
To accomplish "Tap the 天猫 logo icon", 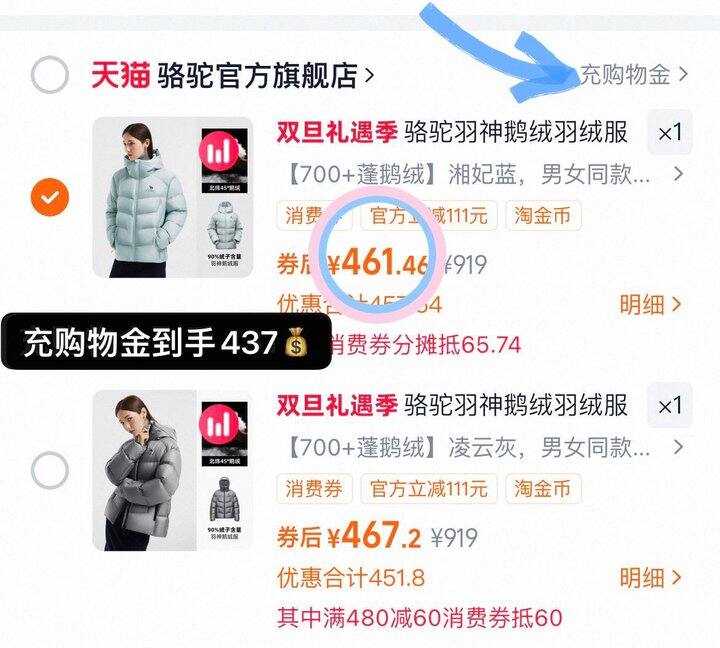I will tap(120, 75).
